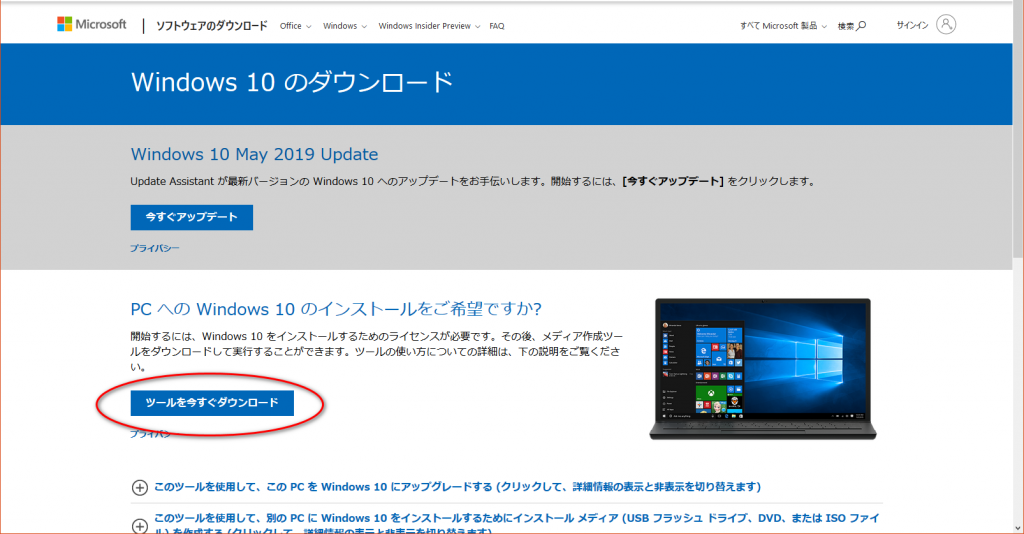
Task: Click the search magnifier icon
Action: 861,26
